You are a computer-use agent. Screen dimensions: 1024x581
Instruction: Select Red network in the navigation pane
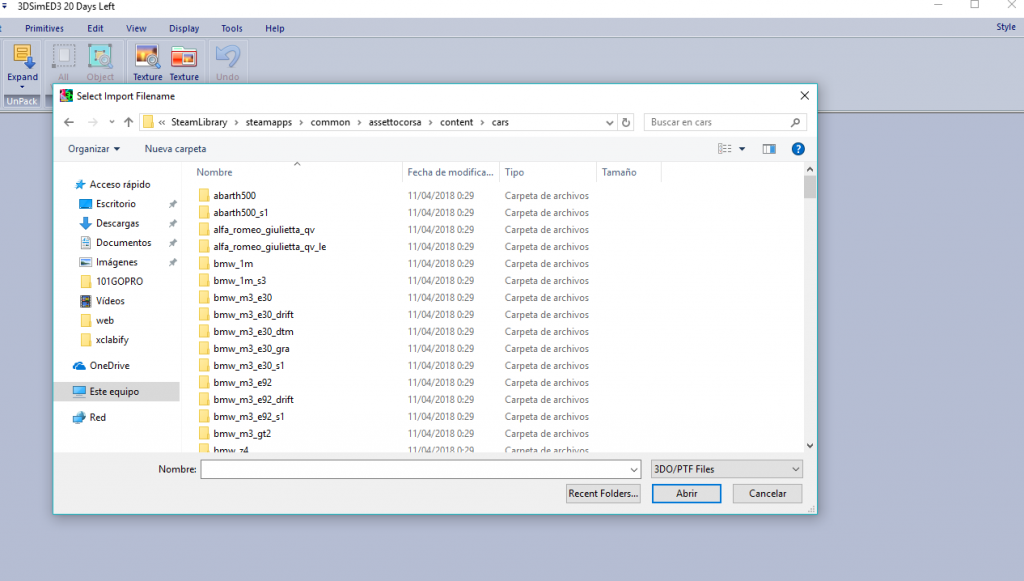click(x=97, y=417)
